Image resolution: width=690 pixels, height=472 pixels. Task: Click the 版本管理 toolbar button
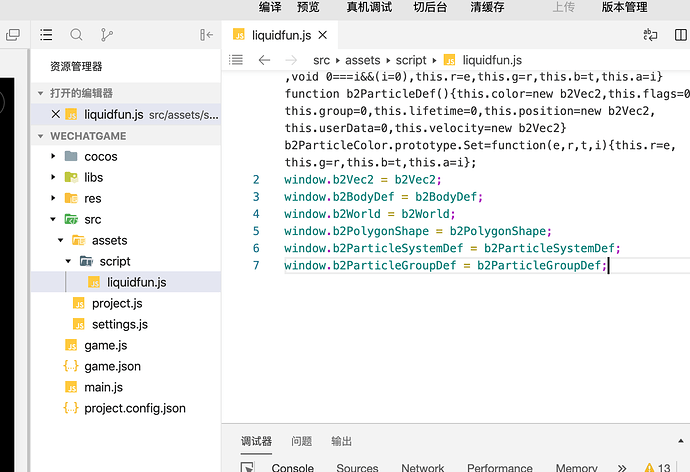tap(624, 7)
